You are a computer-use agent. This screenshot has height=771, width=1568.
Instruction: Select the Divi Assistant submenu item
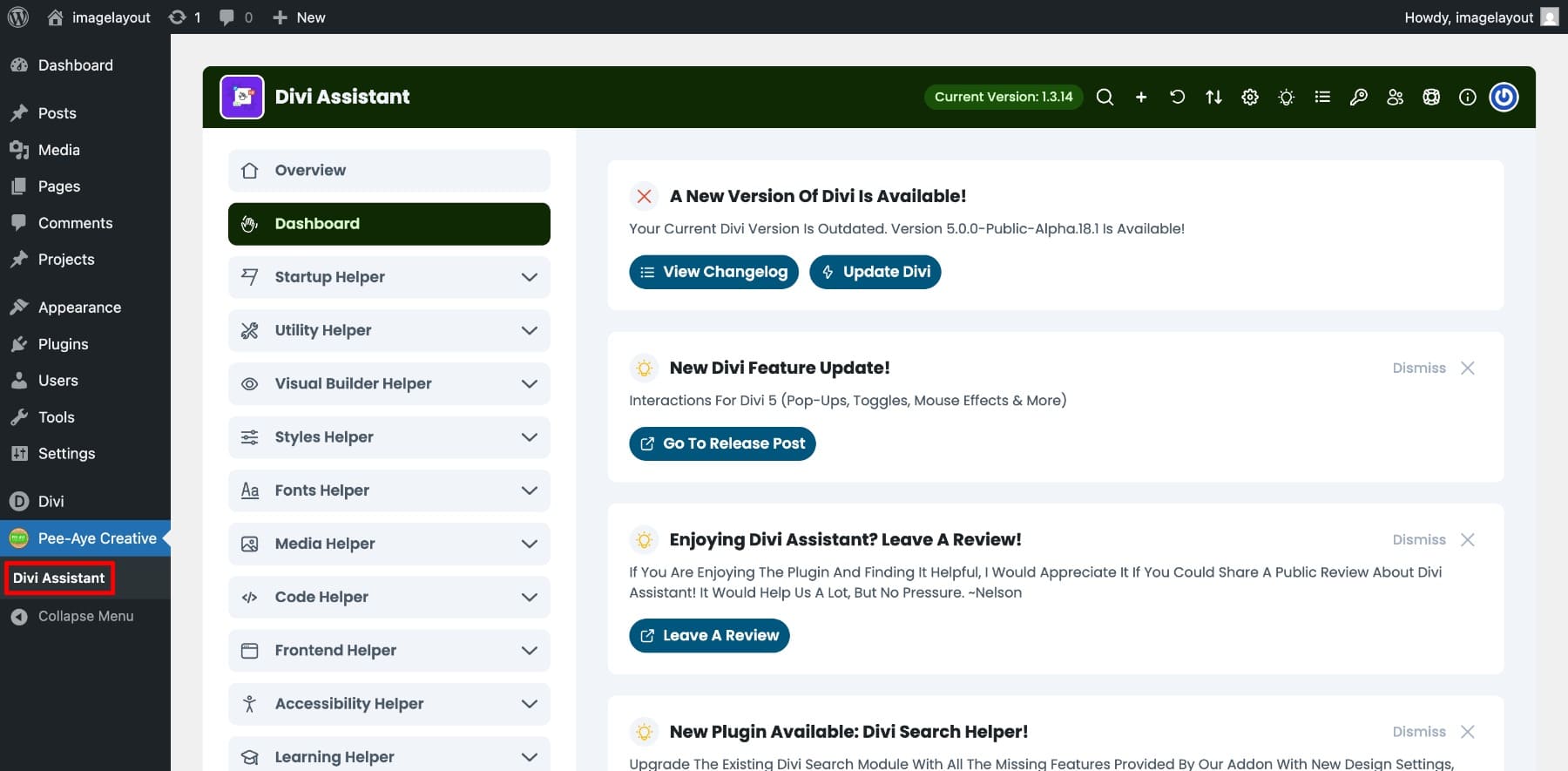59,578
